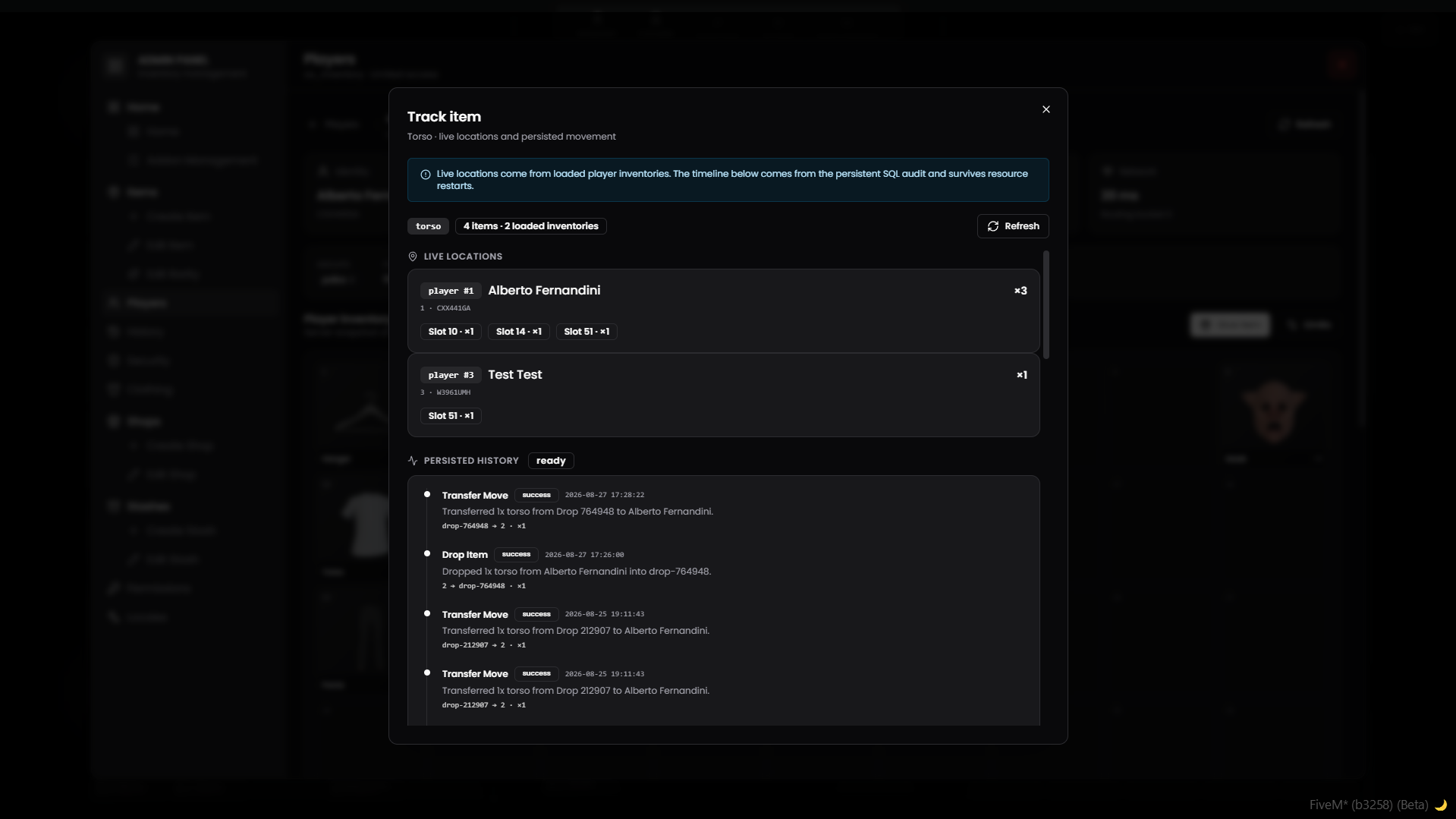
Task: Click the LIVE LOCATIONS section heading
Action: click(x=463, y=257)
